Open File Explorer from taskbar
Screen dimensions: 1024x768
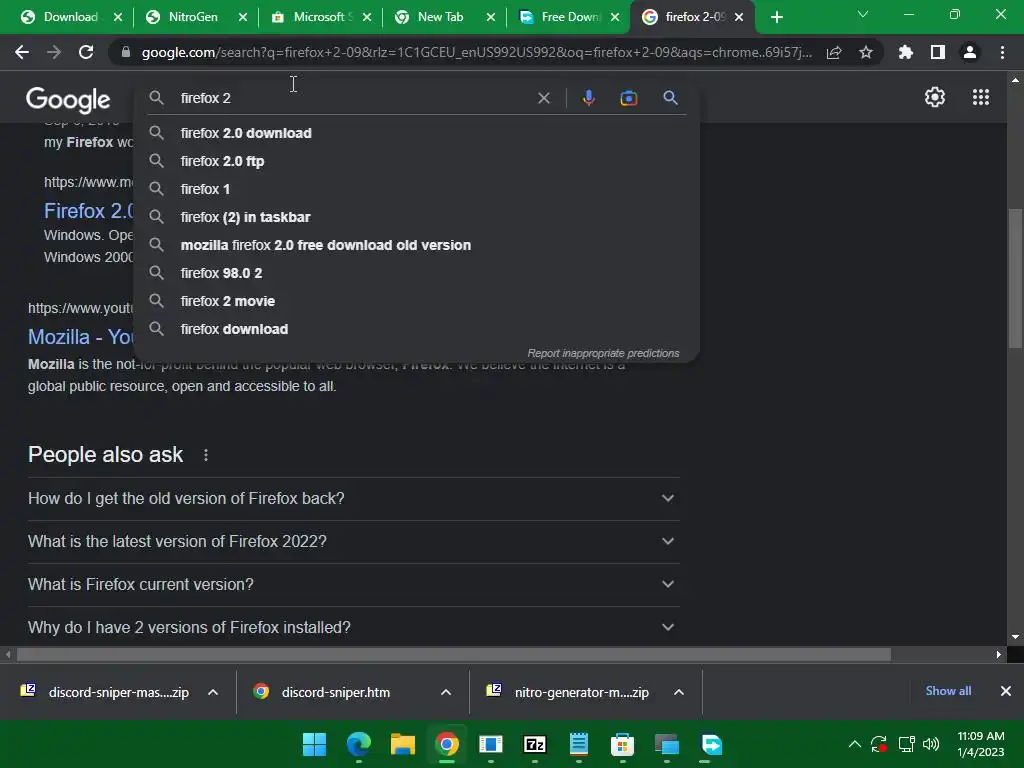pyautogui.click(x=402, y=744)
